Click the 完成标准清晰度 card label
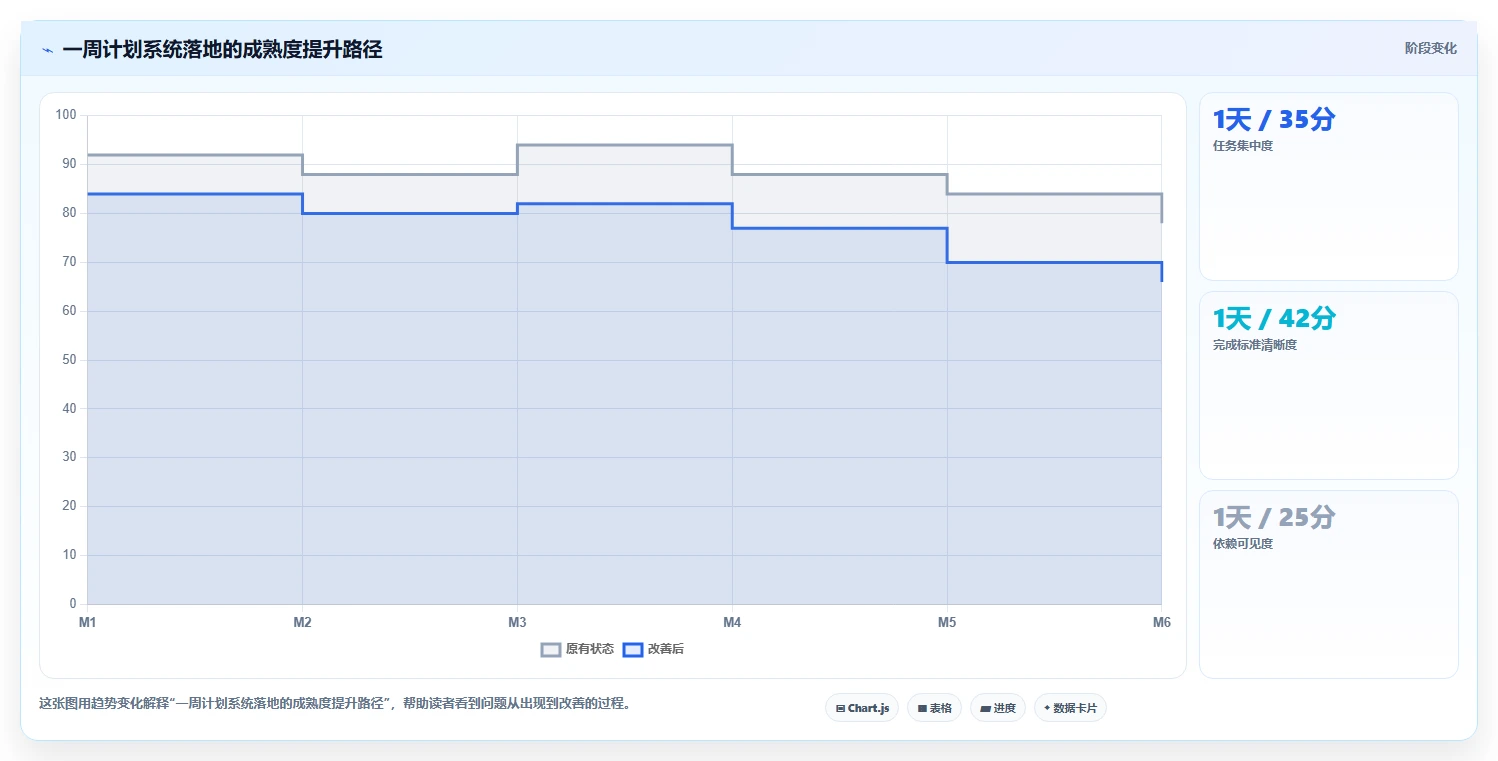The height and width of the screenshot is (761, 1498). (1254, 345)
